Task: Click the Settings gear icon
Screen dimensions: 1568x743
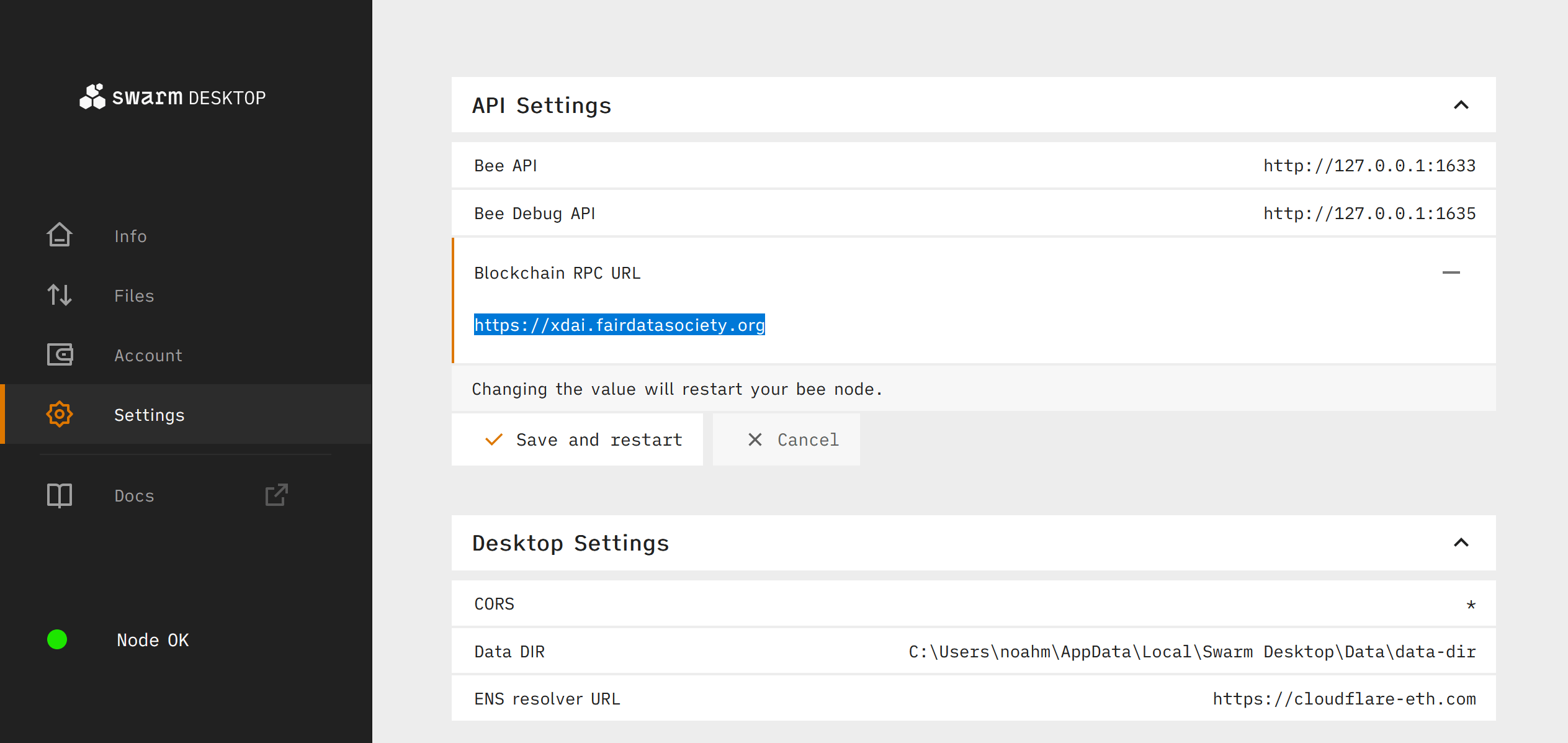Action: (60, 414)
